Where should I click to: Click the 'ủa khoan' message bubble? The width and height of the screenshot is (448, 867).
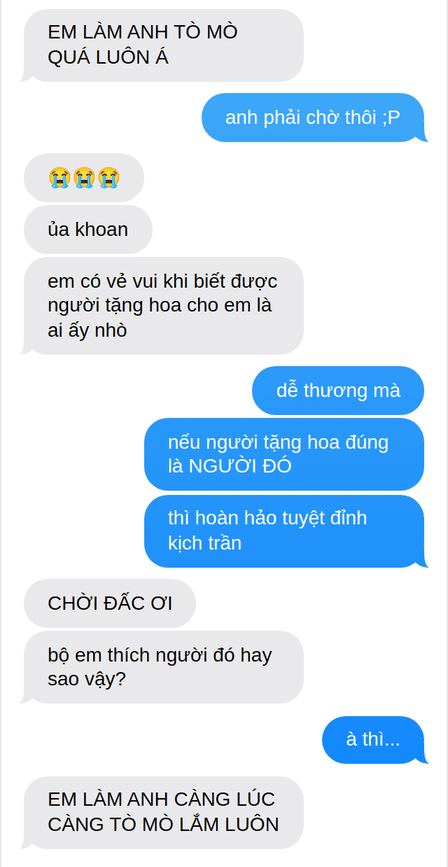point(88,229)
